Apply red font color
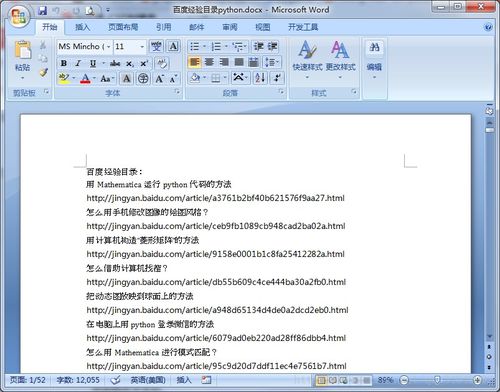The width and height of the screenshot is (500, 392). pos(85,79)
